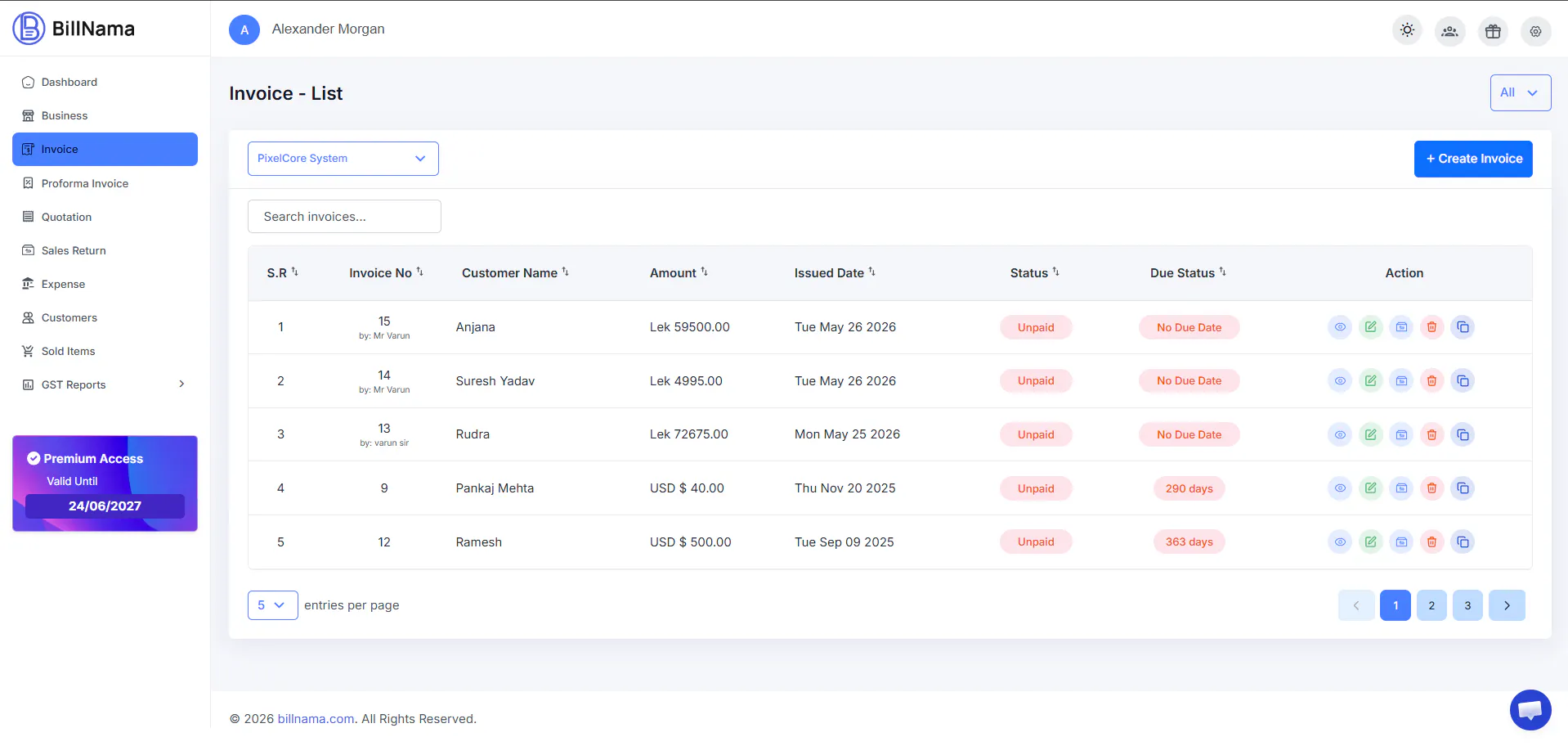Image resolution: width=1568 pixels, height=746 pixels.
Task: Delete the Suresh Yadav invoice
Action: pos(1431,380)
